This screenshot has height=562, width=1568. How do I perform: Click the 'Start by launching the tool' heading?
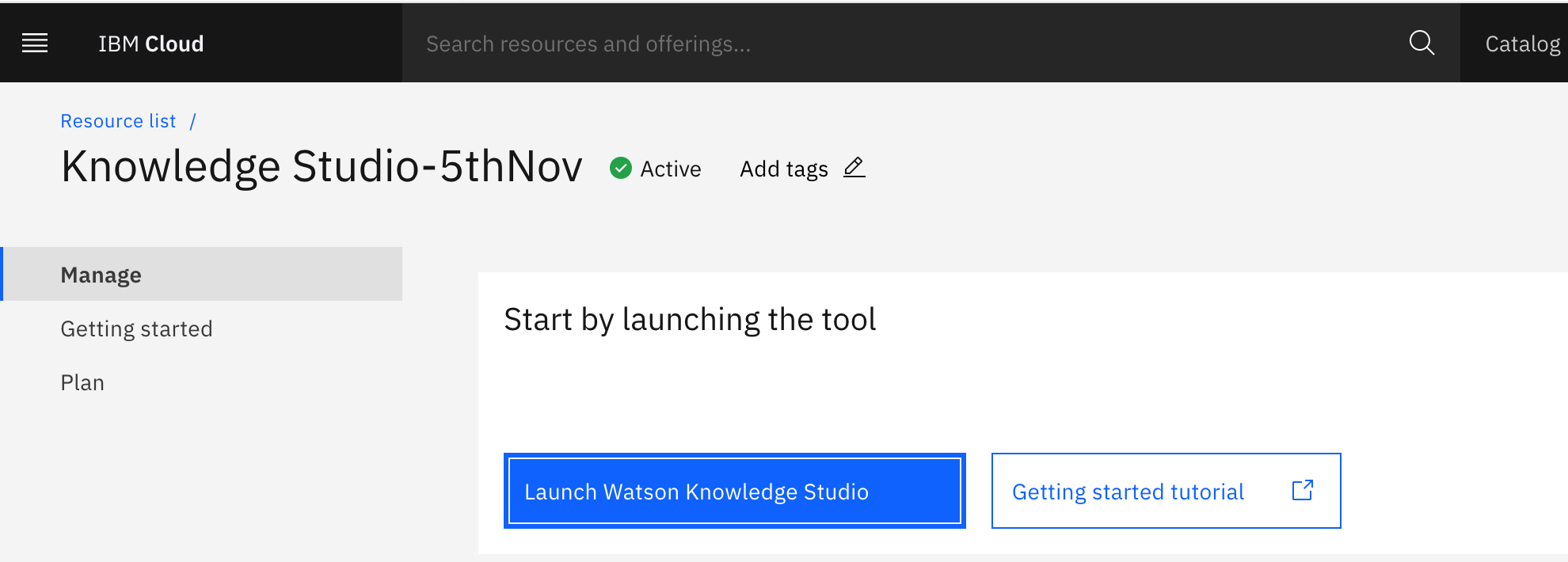(690, 320)
